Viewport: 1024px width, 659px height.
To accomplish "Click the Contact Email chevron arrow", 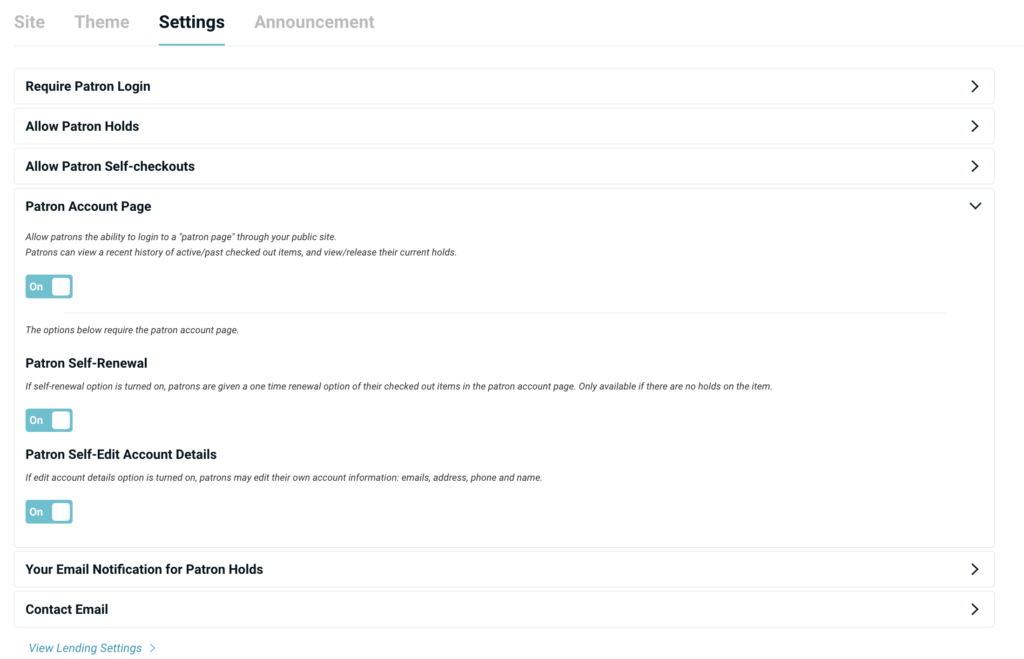I will [x=975, y=609].
